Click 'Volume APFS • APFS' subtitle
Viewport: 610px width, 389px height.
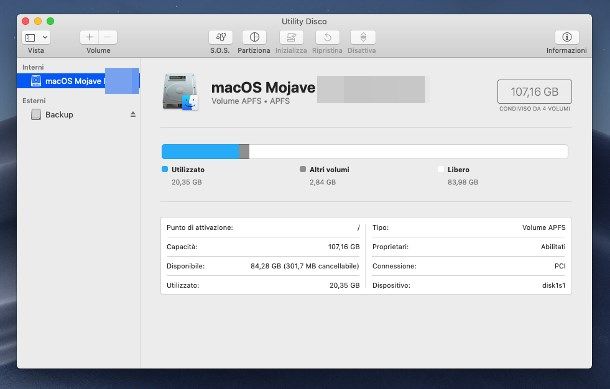pyautogui.click(x=251, y=101)
